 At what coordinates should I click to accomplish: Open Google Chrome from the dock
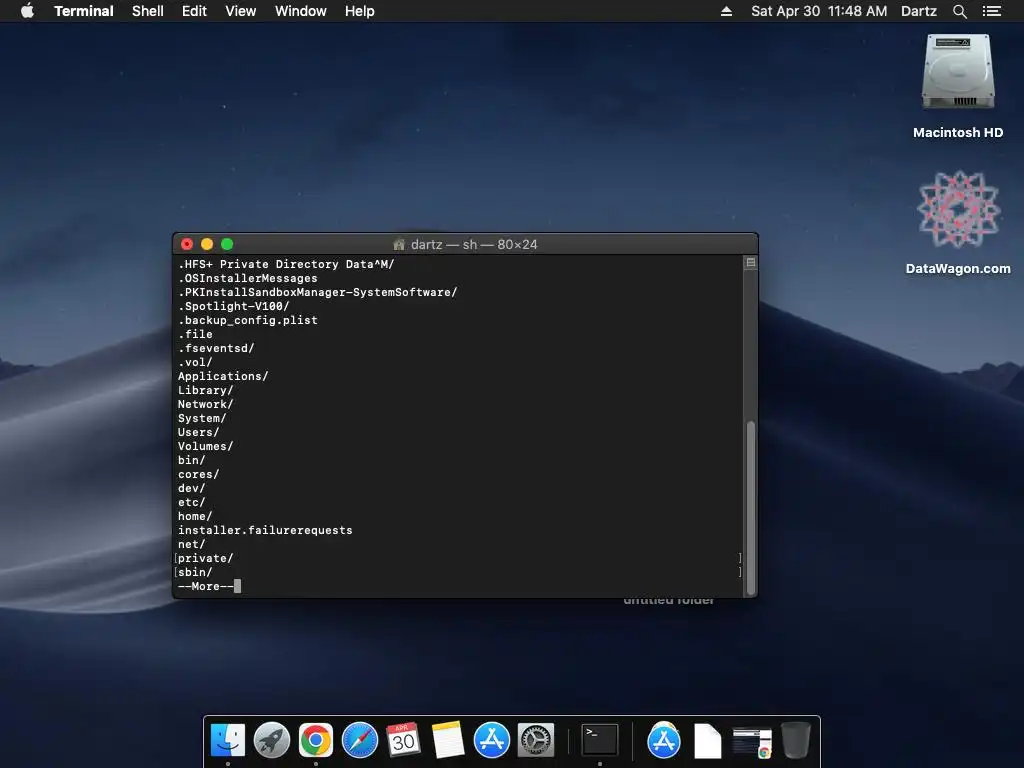pyautogui.click(x=315, y=741)
